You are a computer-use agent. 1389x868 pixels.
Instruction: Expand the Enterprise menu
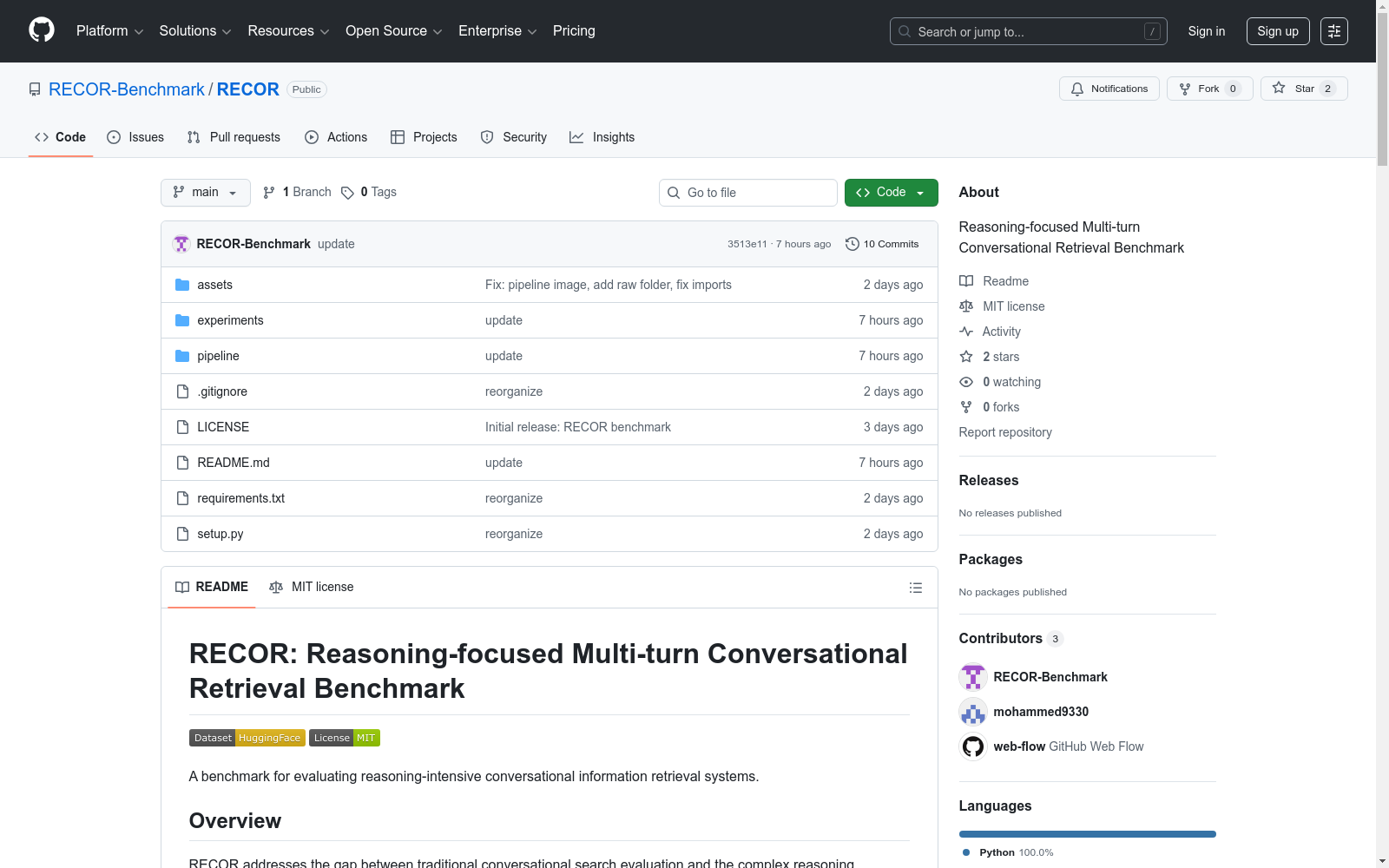497,31
